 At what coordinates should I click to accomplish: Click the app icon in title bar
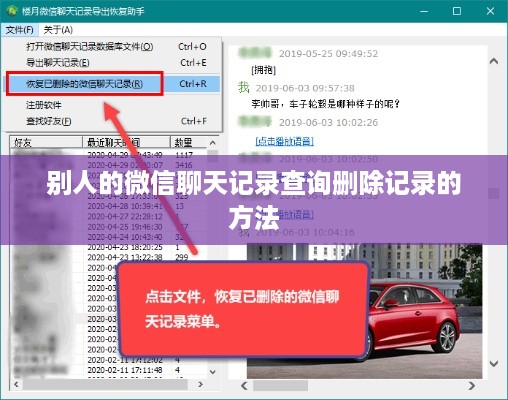[x=12, y=11]
